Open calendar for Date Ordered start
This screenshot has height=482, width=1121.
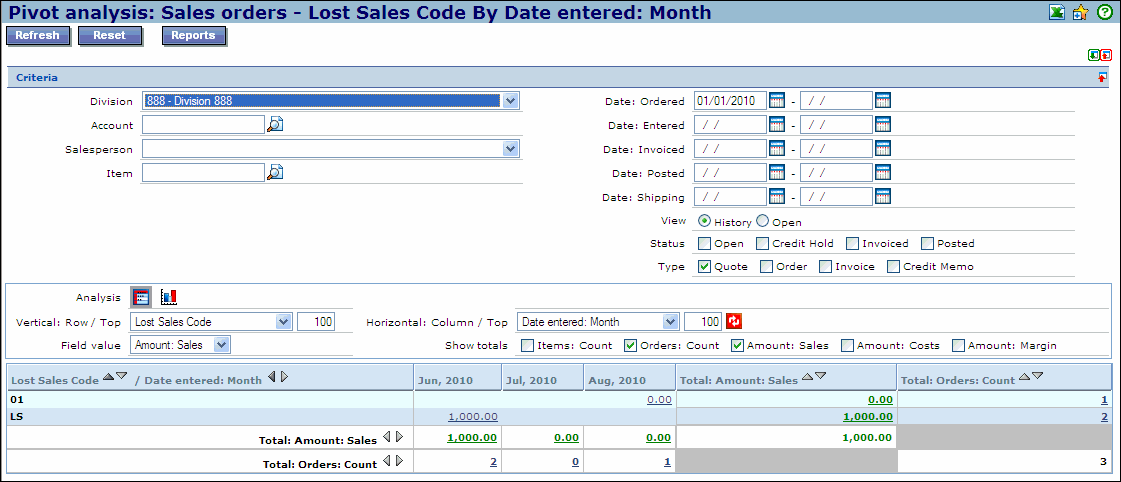pos(777,101)
